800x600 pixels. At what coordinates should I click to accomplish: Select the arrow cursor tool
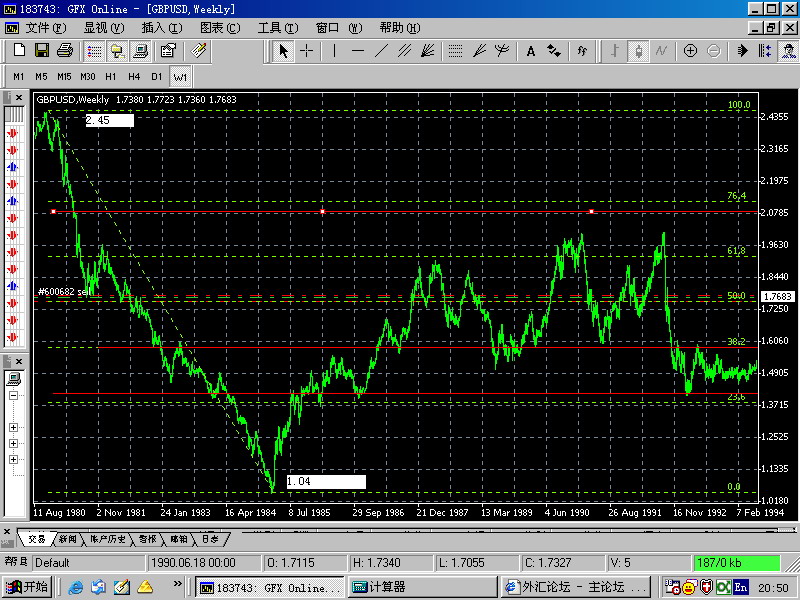[283, 51]
